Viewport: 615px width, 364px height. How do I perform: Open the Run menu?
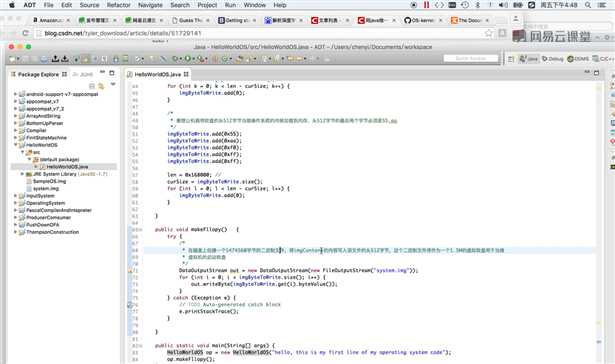(231, 5)
